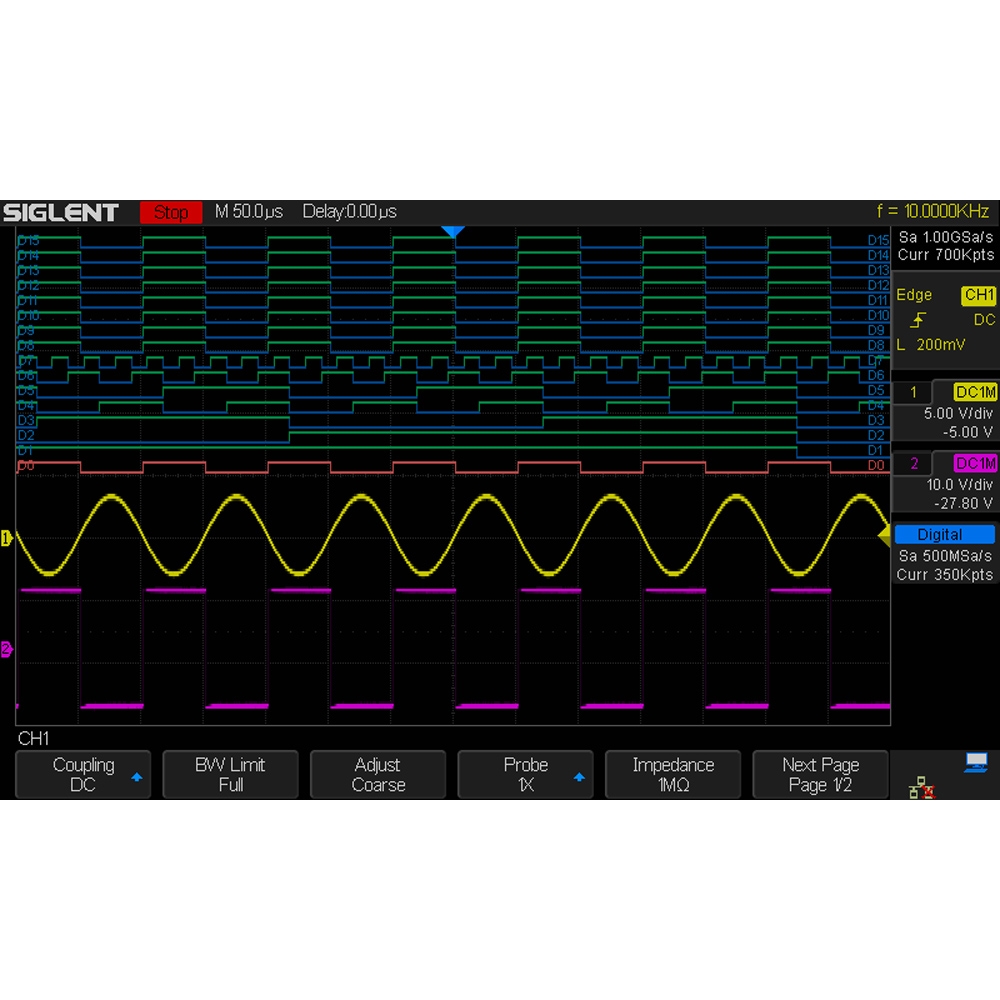
Task: Click the yellow trigger level arrow marker
Action: coord(884,538)
